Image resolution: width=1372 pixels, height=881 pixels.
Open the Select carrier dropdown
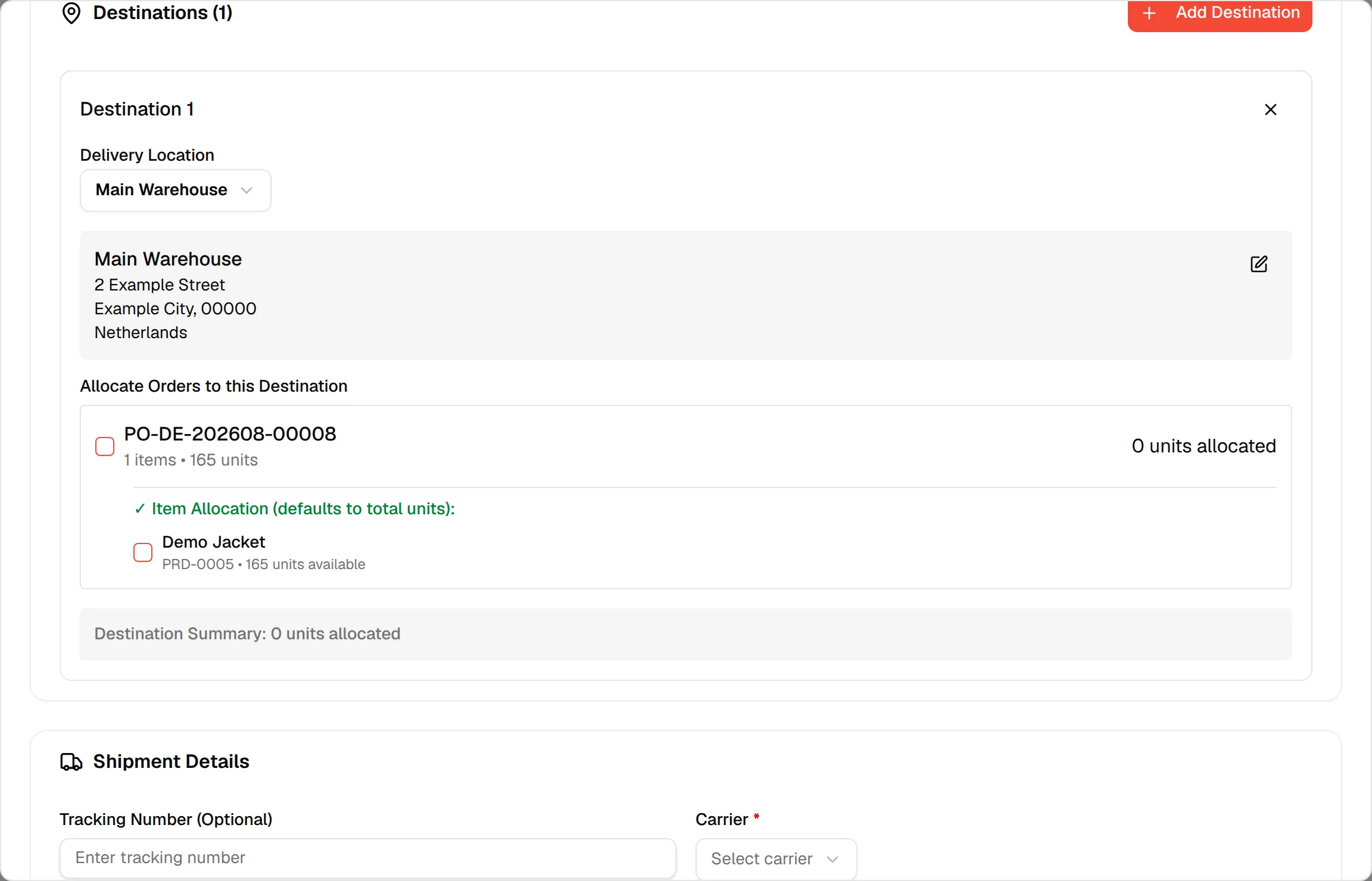pos(776,859)
